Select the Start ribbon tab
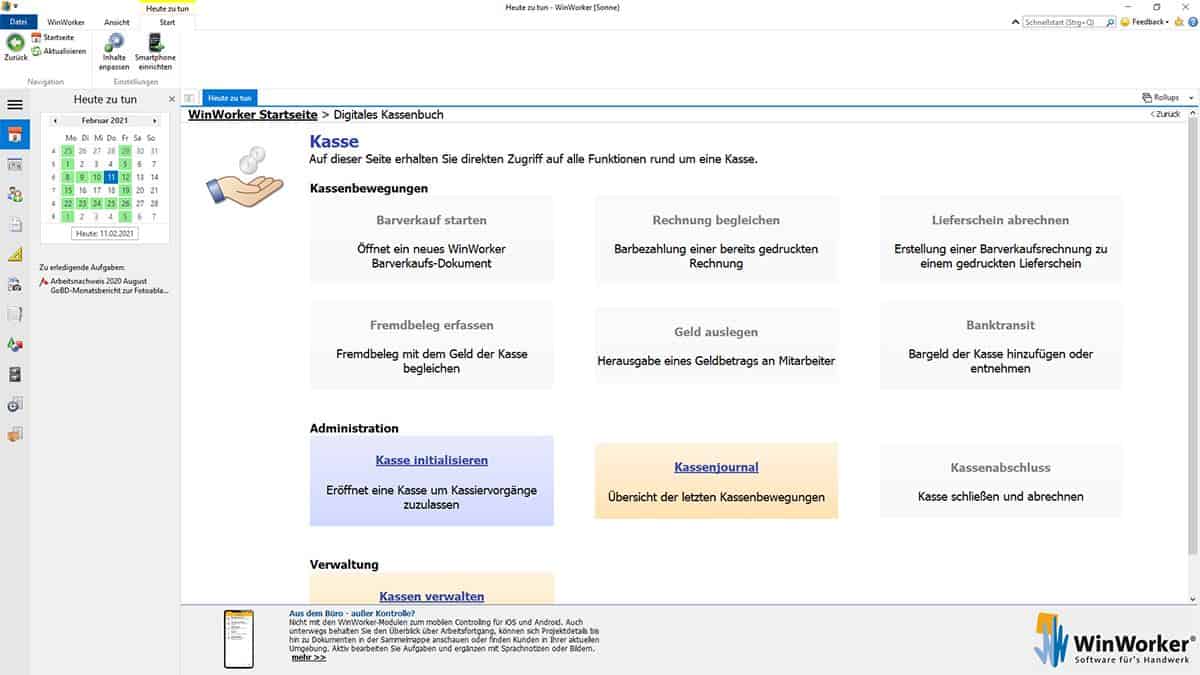 click(x=167, y=22)
